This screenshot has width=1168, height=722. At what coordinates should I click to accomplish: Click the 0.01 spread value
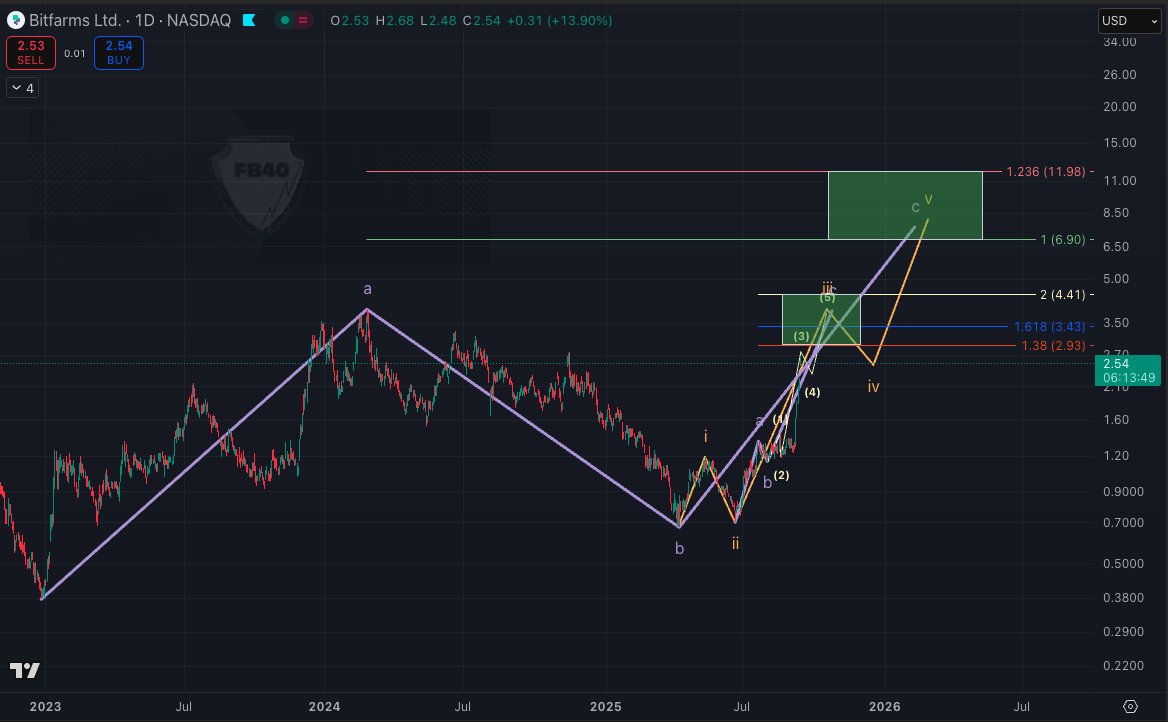[x=74, y=54]
